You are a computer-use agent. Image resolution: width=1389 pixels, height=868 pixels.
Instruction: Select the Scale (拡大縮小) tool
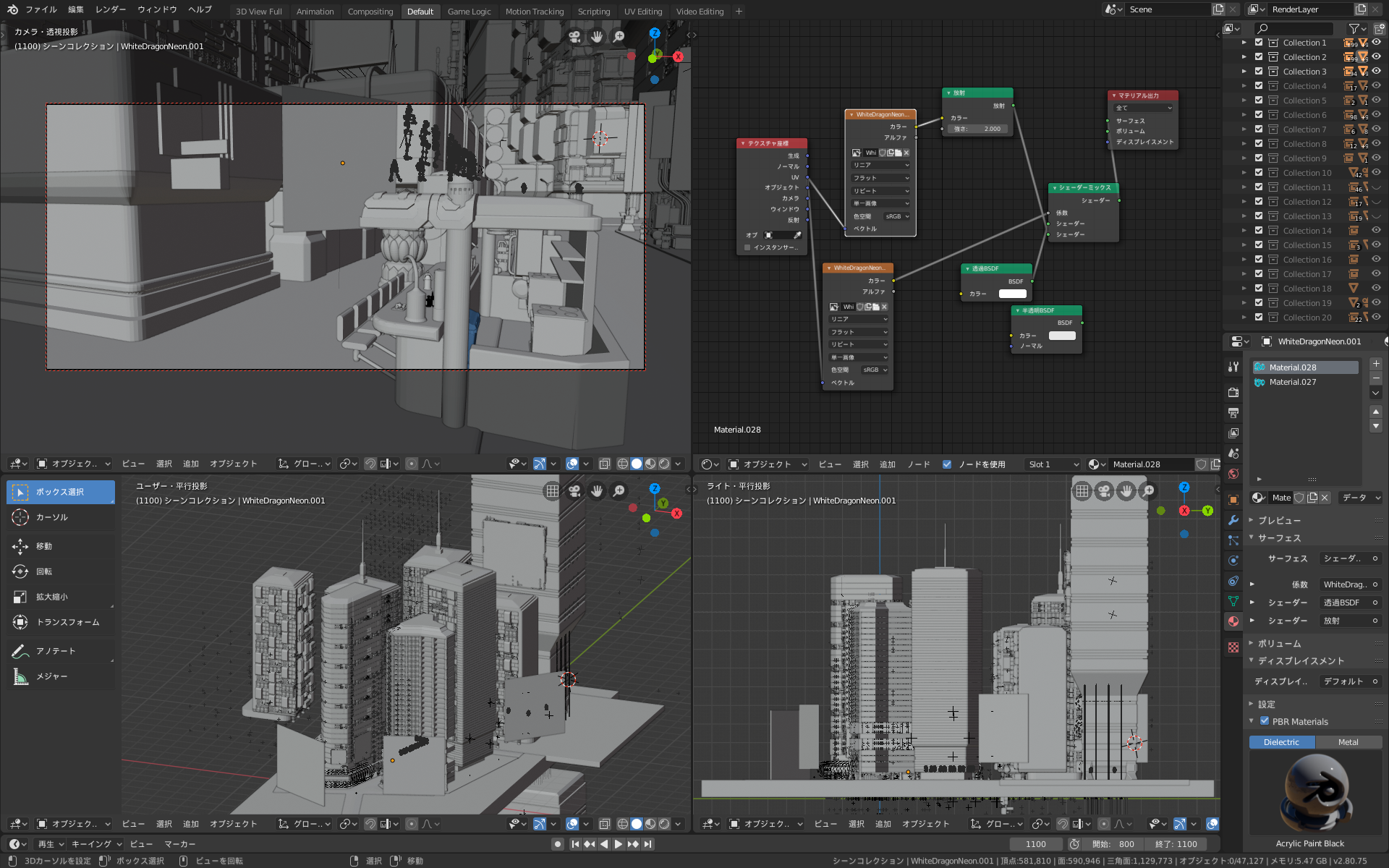click(x=51, y=597)
